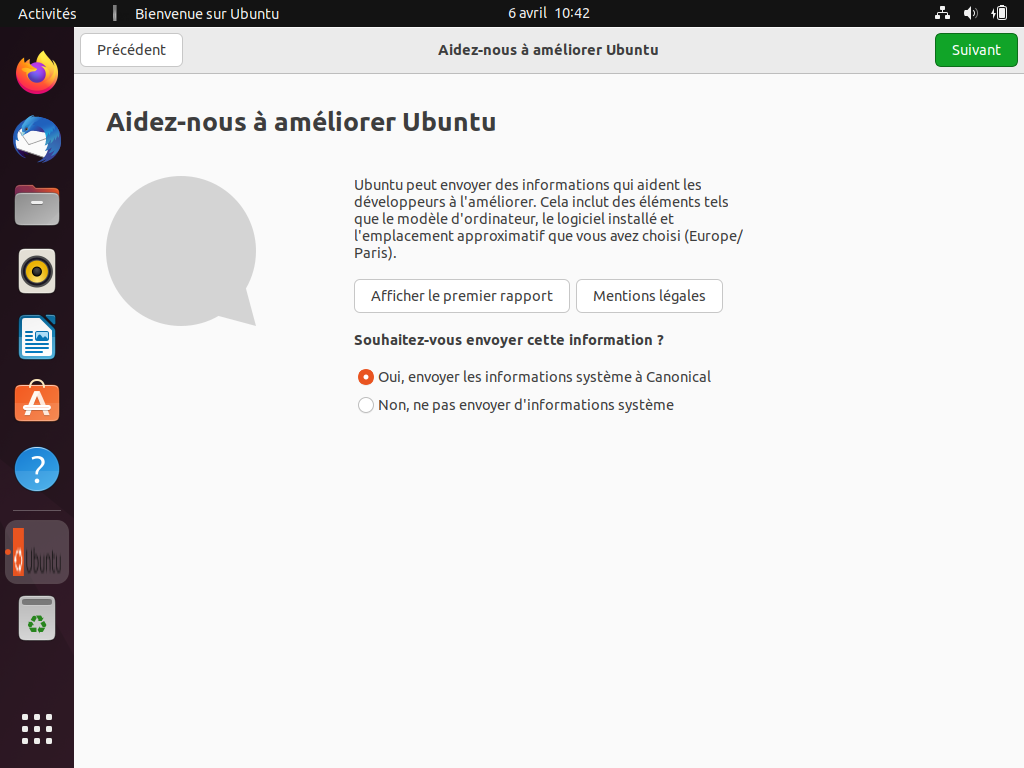Click the battery power icon

(1000, 13)
